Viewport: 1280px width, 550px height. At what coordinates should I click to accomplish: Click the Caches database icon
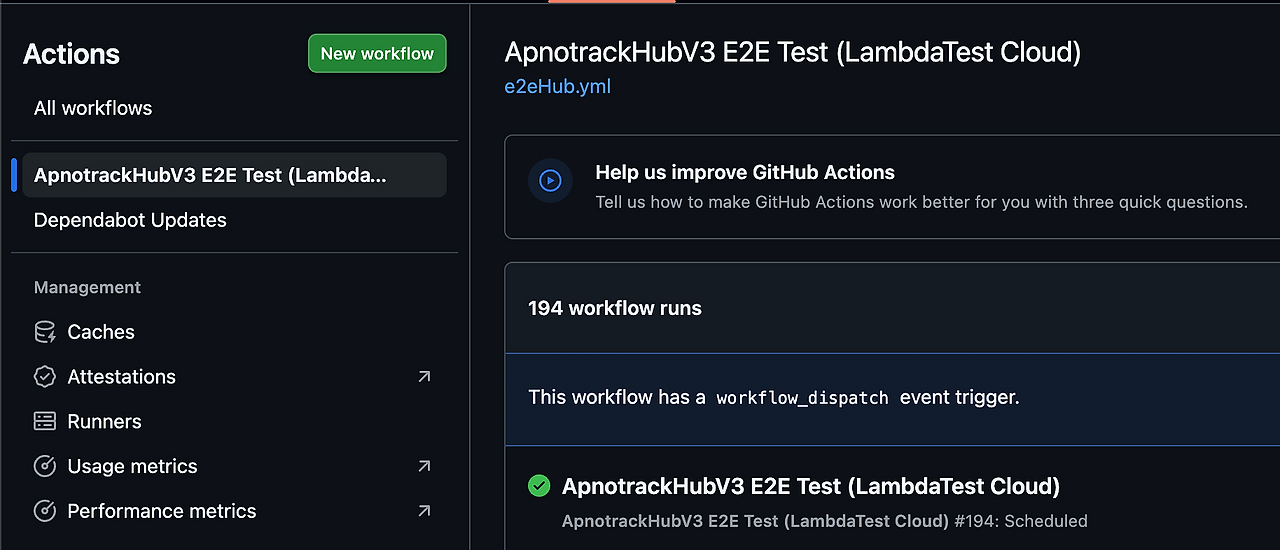[45, 332]
